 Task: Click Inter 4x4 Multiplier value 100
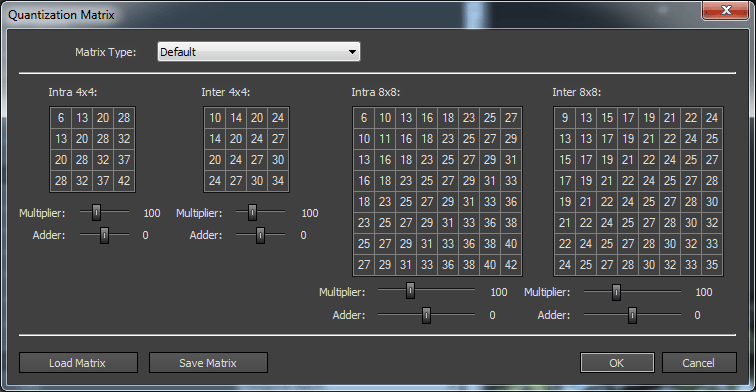310,213
